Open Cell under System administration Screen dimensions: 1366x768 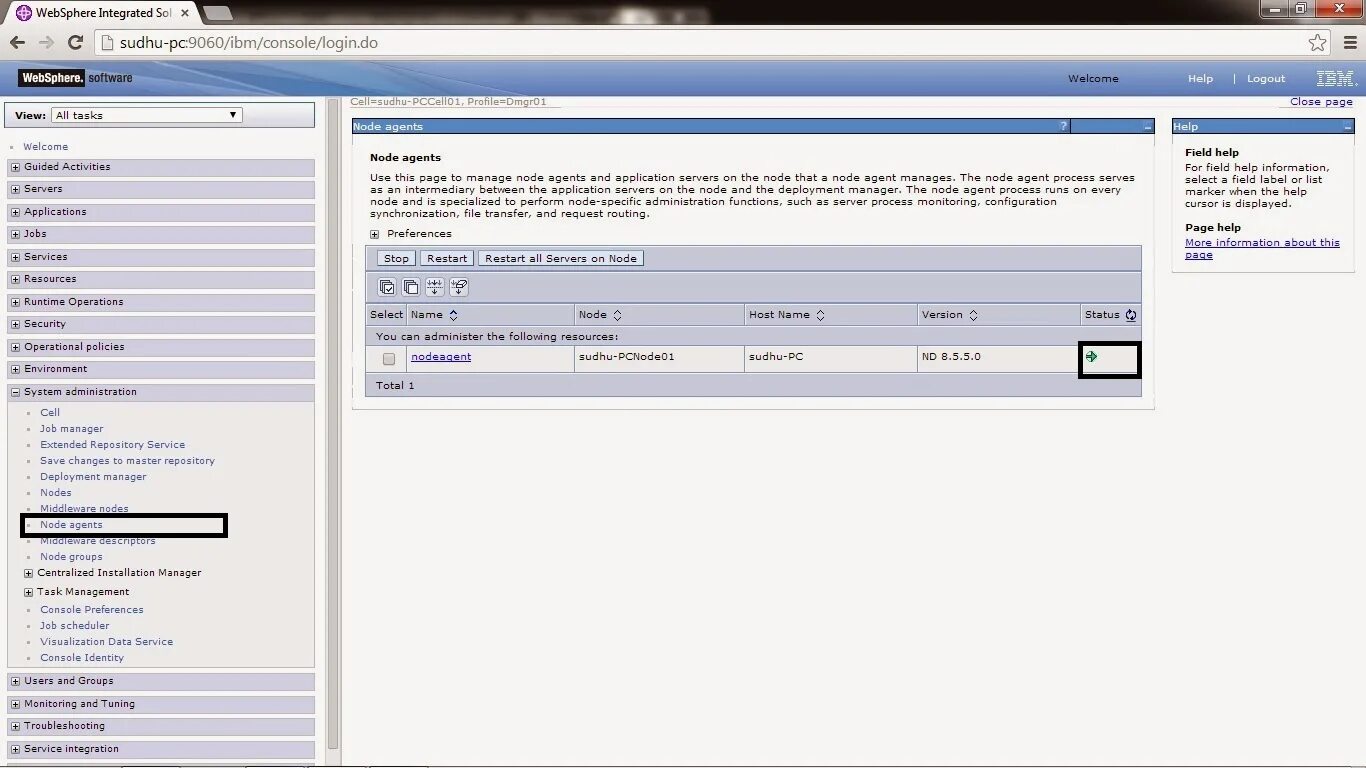click(x=50, y=413)
